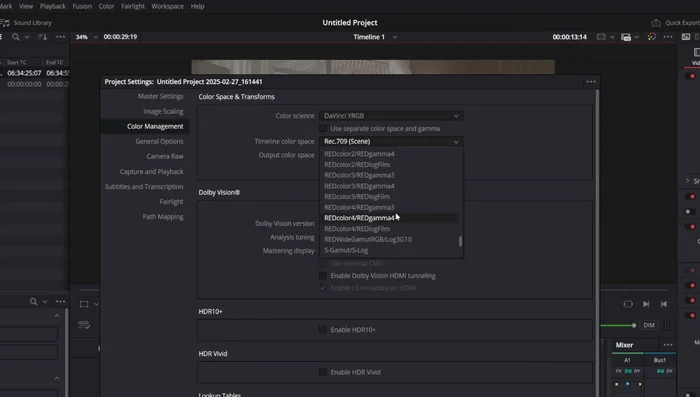
Task: Open the Timeline 1 selector dropdown
Action: [375, 37]
